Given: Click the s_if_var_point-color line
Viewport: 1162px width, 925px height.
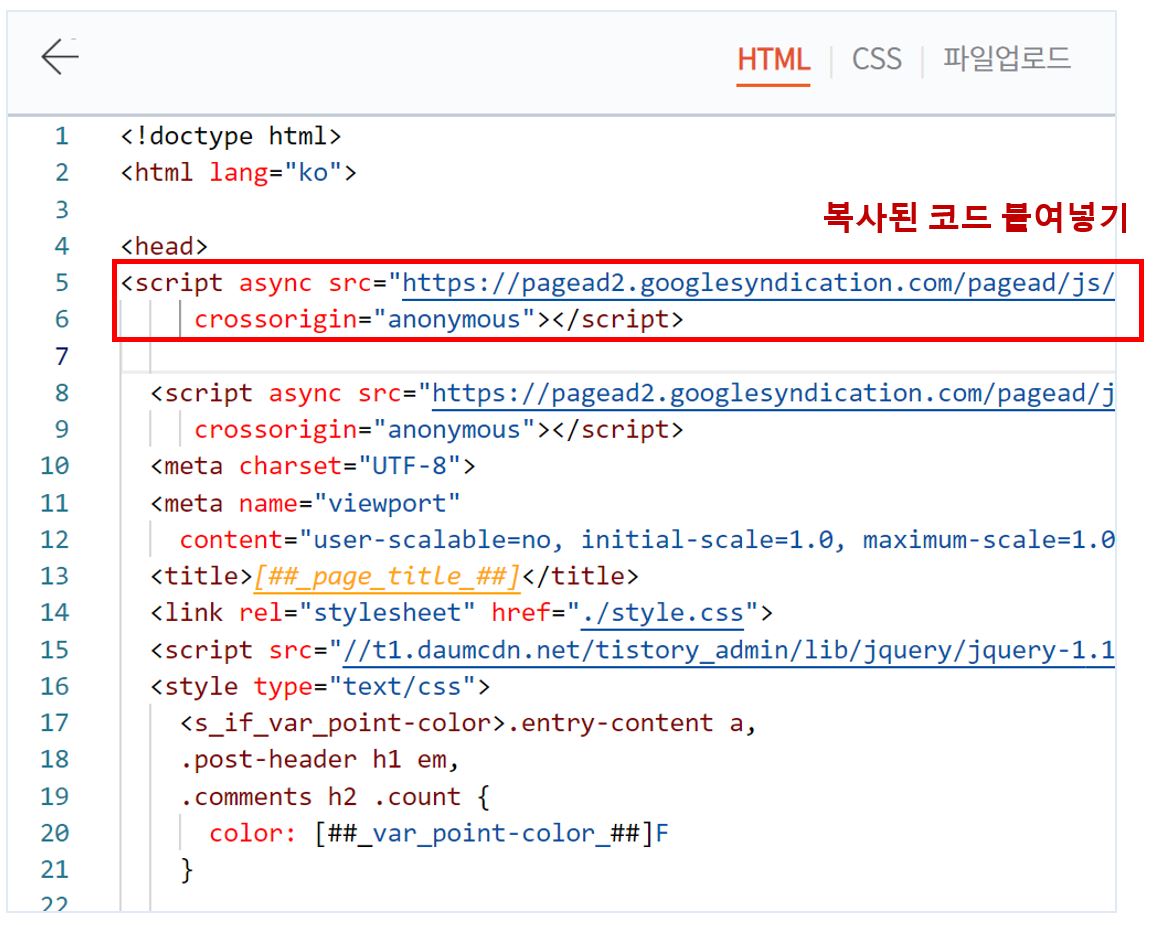Looking at the screenshot, I should pyautogui.click(x=468, y=723).
